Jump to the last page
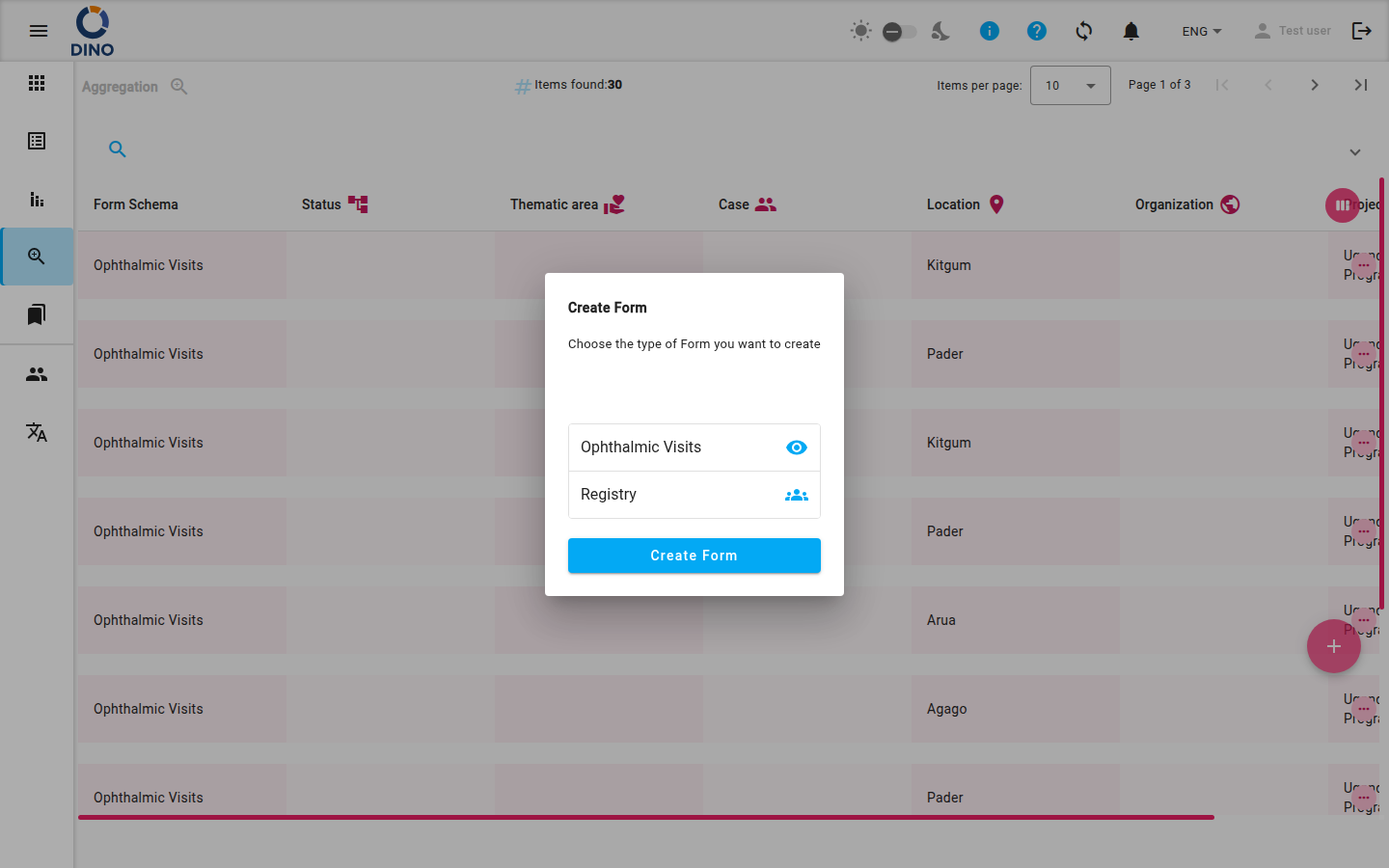This screenshot has width=1389, height=868. [1361, 85]
